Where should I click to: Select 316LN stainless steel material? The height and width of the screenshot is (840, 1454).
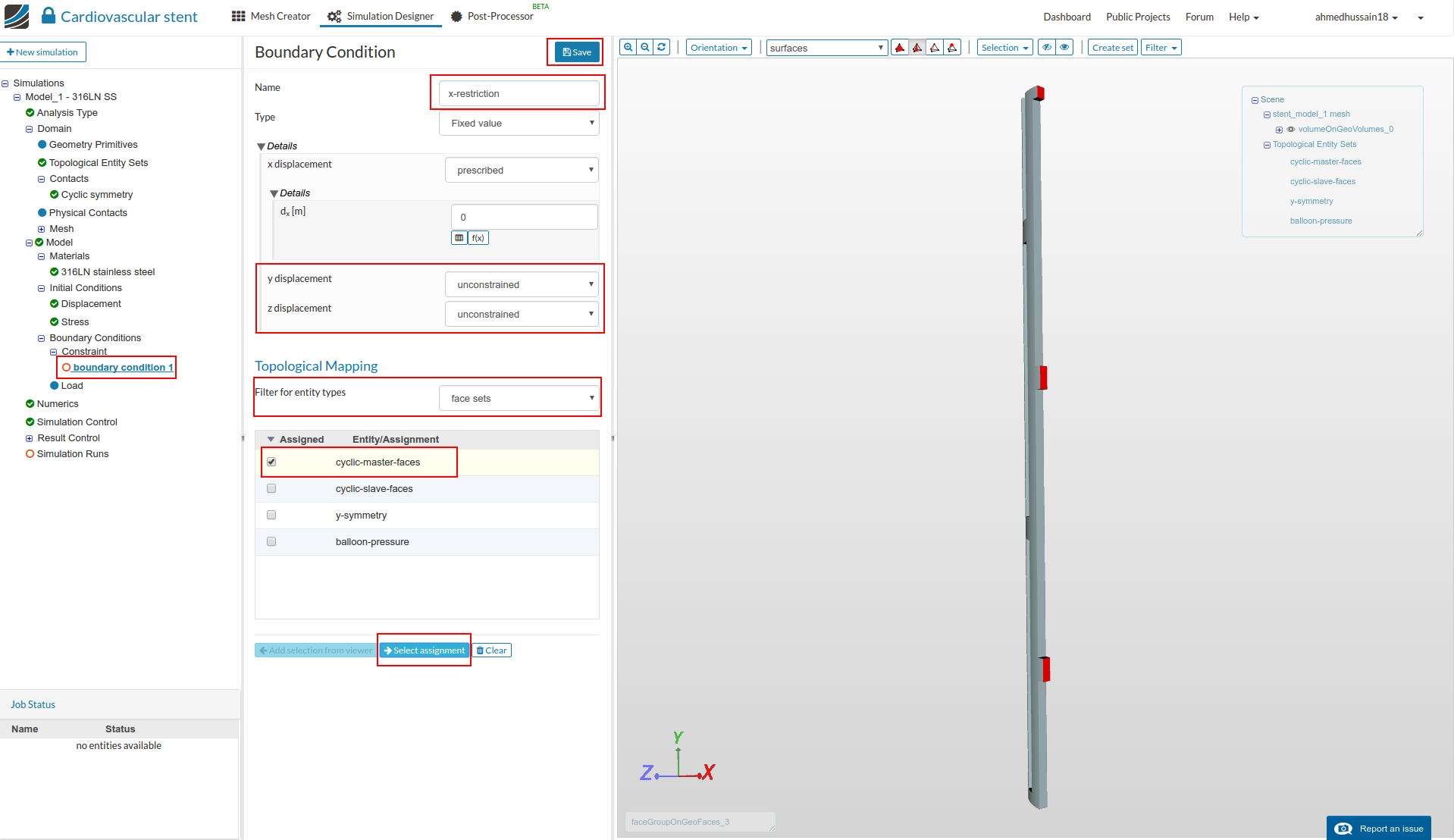tap(102, 272)
